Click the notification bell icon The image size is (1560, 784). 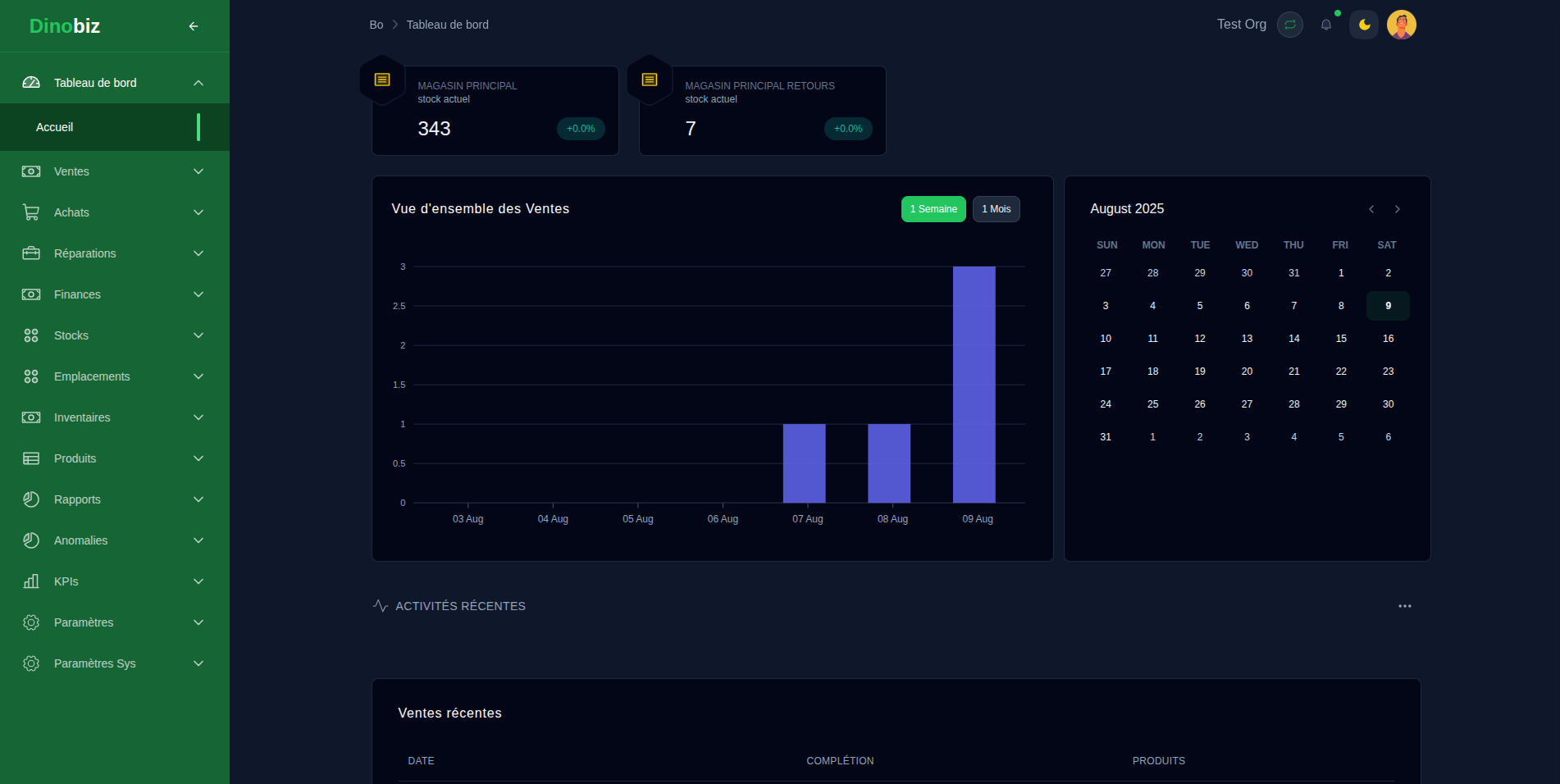pyautogui.click(x=1325, y=25)
